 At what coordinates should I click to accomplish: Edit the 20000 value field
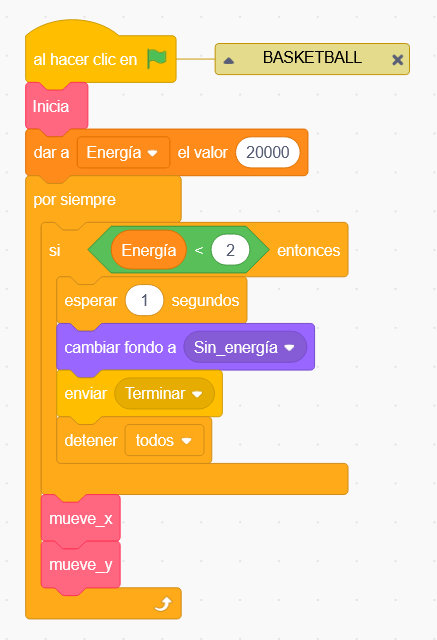coord(268,152)
